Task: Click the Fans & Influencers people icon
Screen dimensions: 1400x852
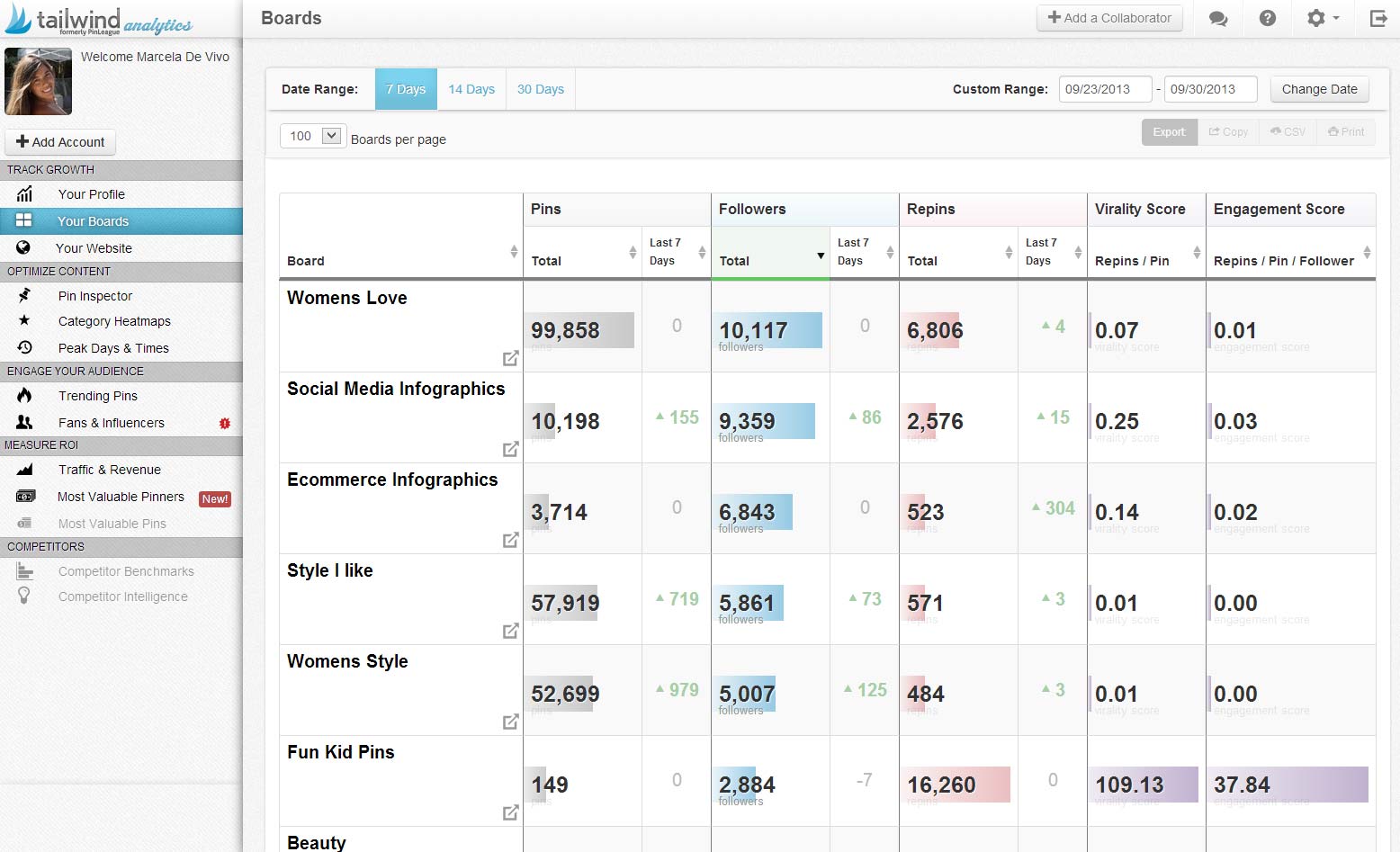Action: (x=24, y=422)
